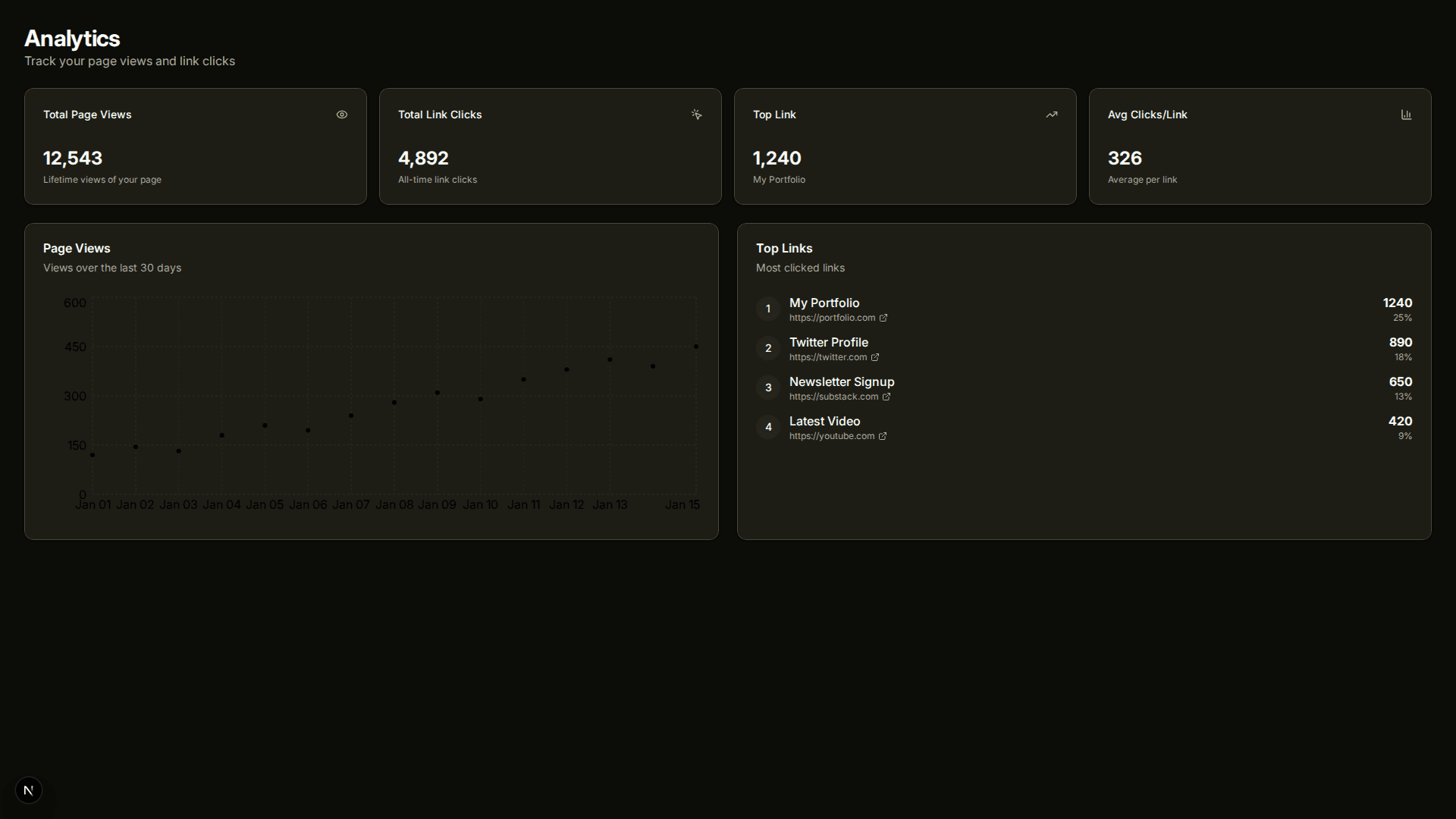Select the highest data point near Jan 15
The width and height of the screenshot is (1456, 819).
(x=696, y=347)
